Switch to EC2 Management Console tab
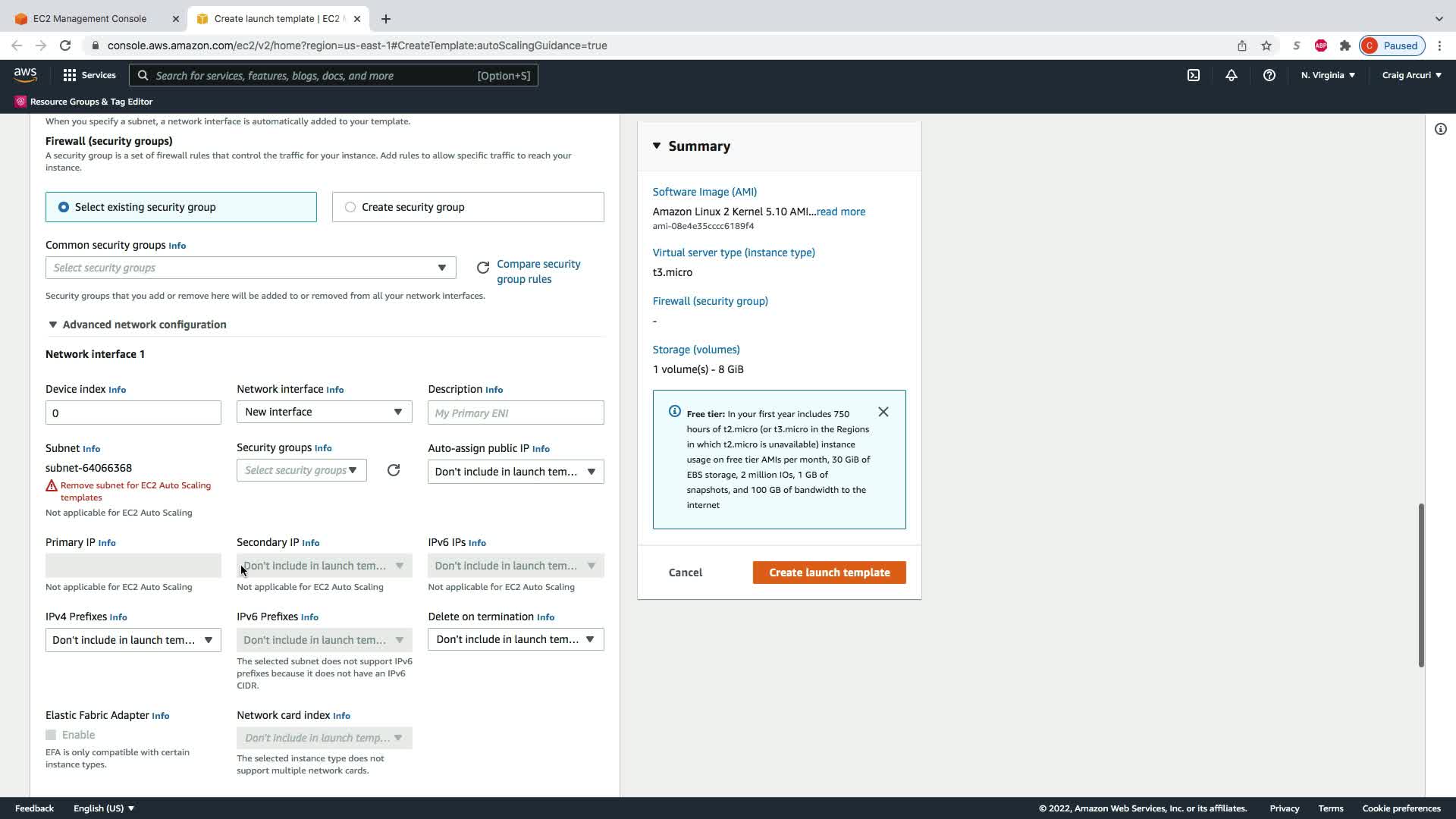1456x819 pixels. click(89, 18)
